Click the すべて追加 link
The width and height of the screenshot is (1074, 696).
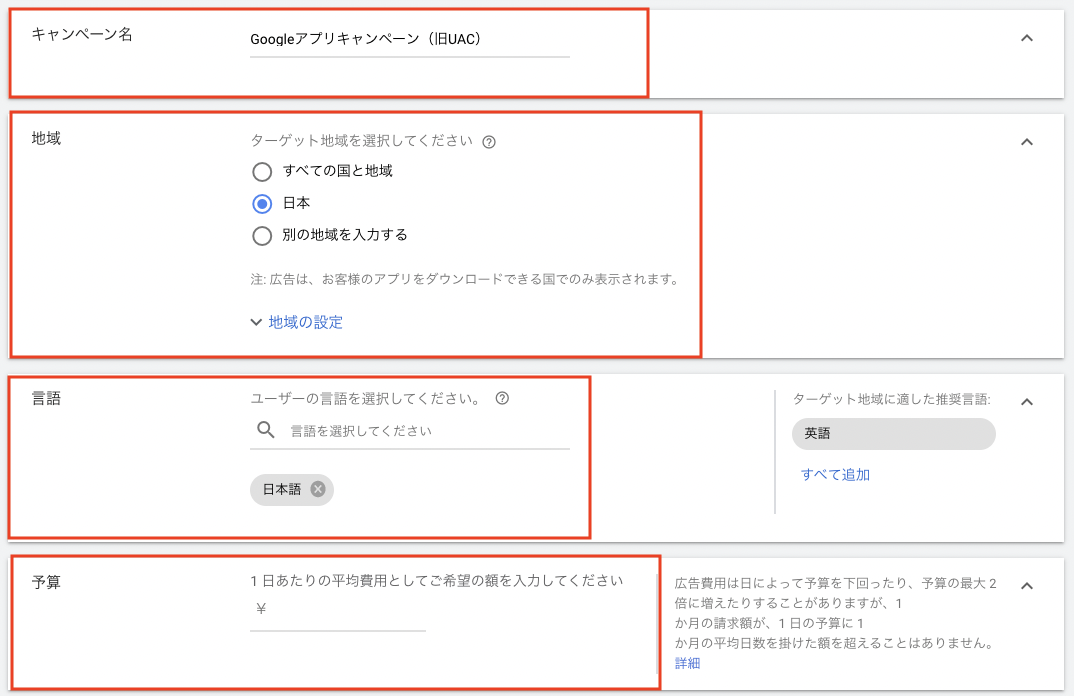click(835, 474)
